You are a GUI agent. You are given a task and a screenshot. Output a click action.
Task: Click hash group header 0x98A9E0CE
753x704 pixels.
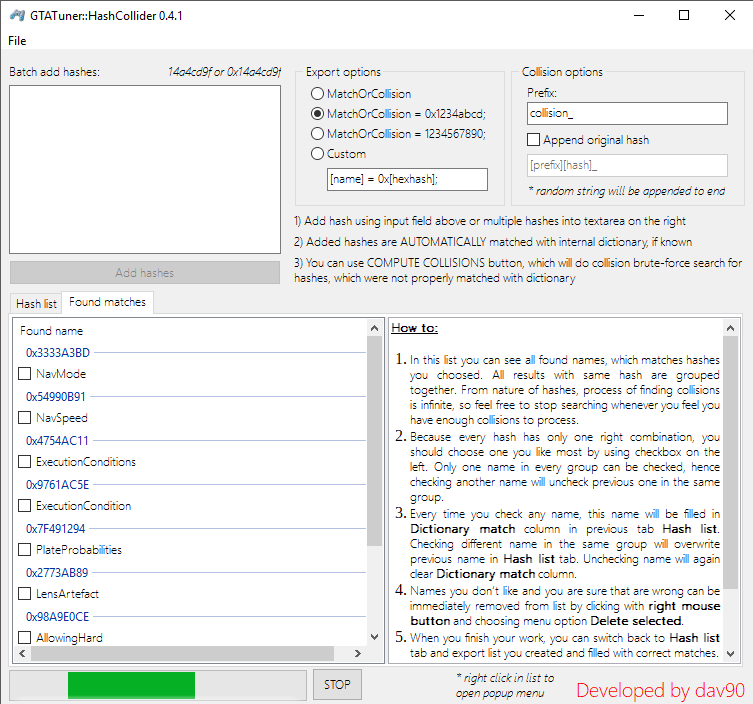57,617
